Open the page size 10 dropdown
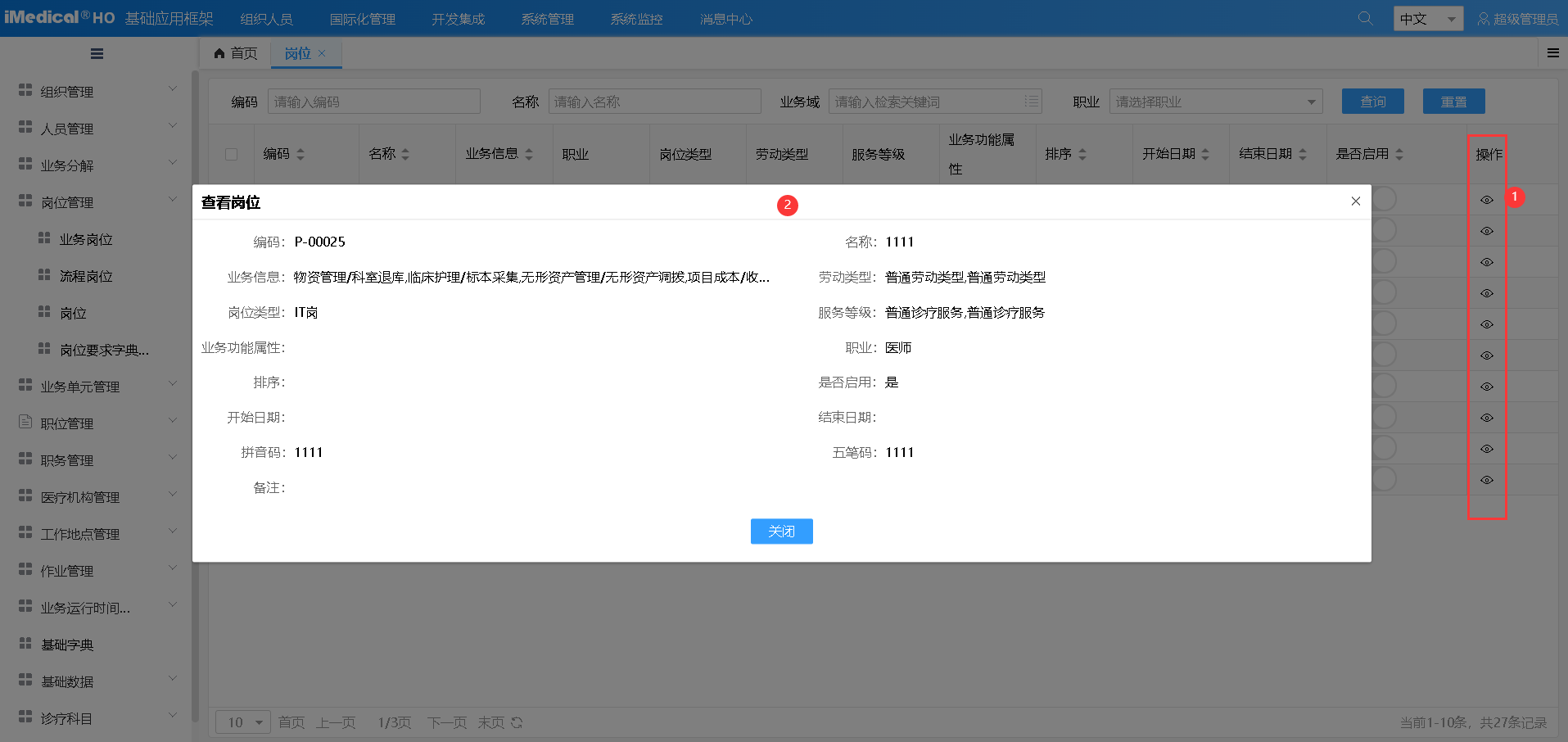Image resolution: width=1568 pixels, height=742 pixels. [242, 722]
